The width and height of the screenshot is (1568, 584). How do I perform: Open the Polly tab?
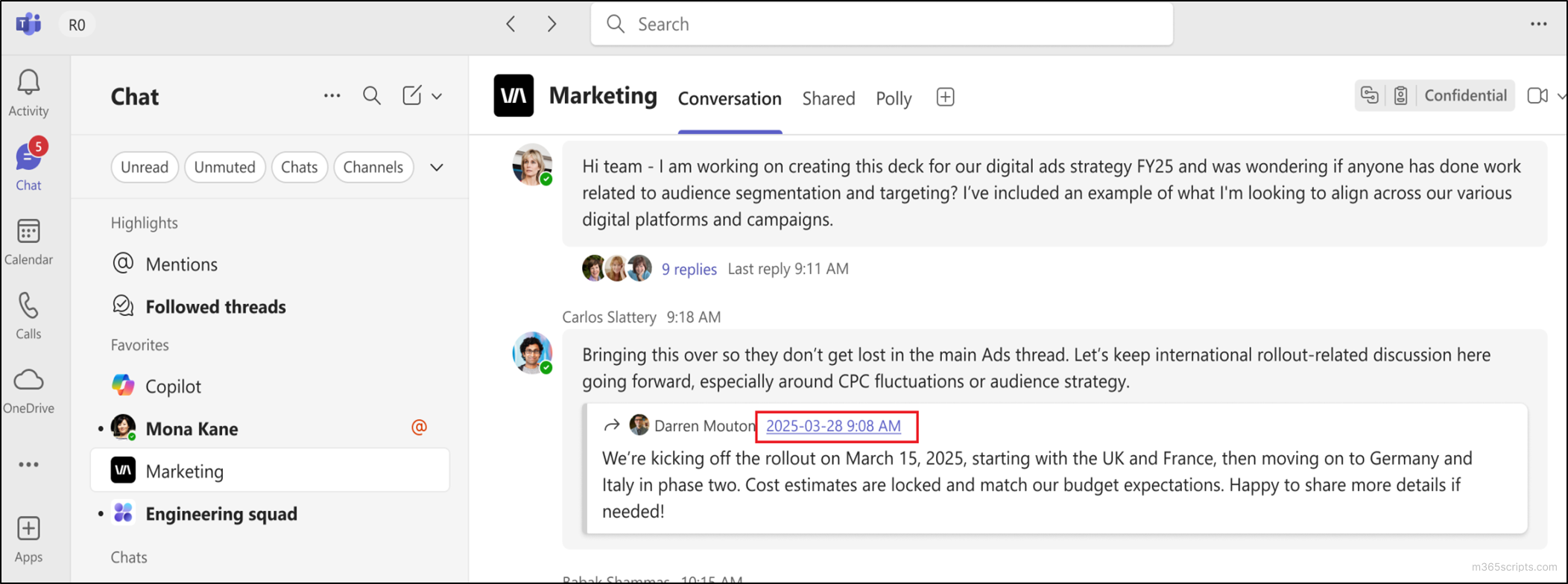tap(894, 98)
